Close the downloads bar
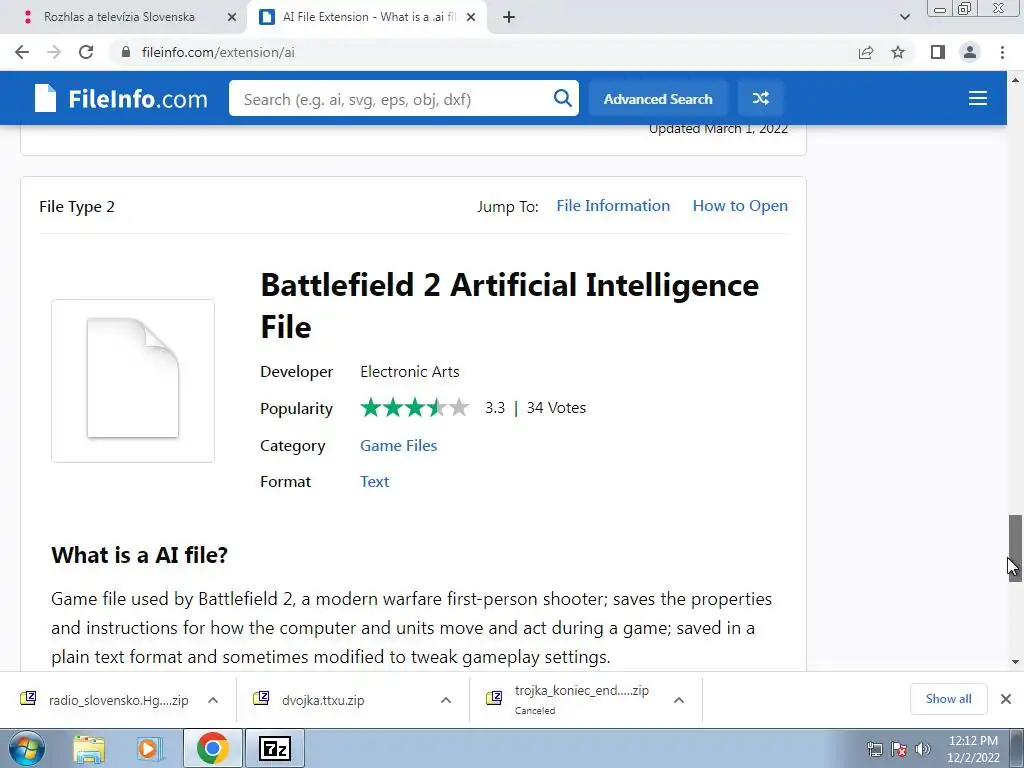 [x=1006, y=699]
